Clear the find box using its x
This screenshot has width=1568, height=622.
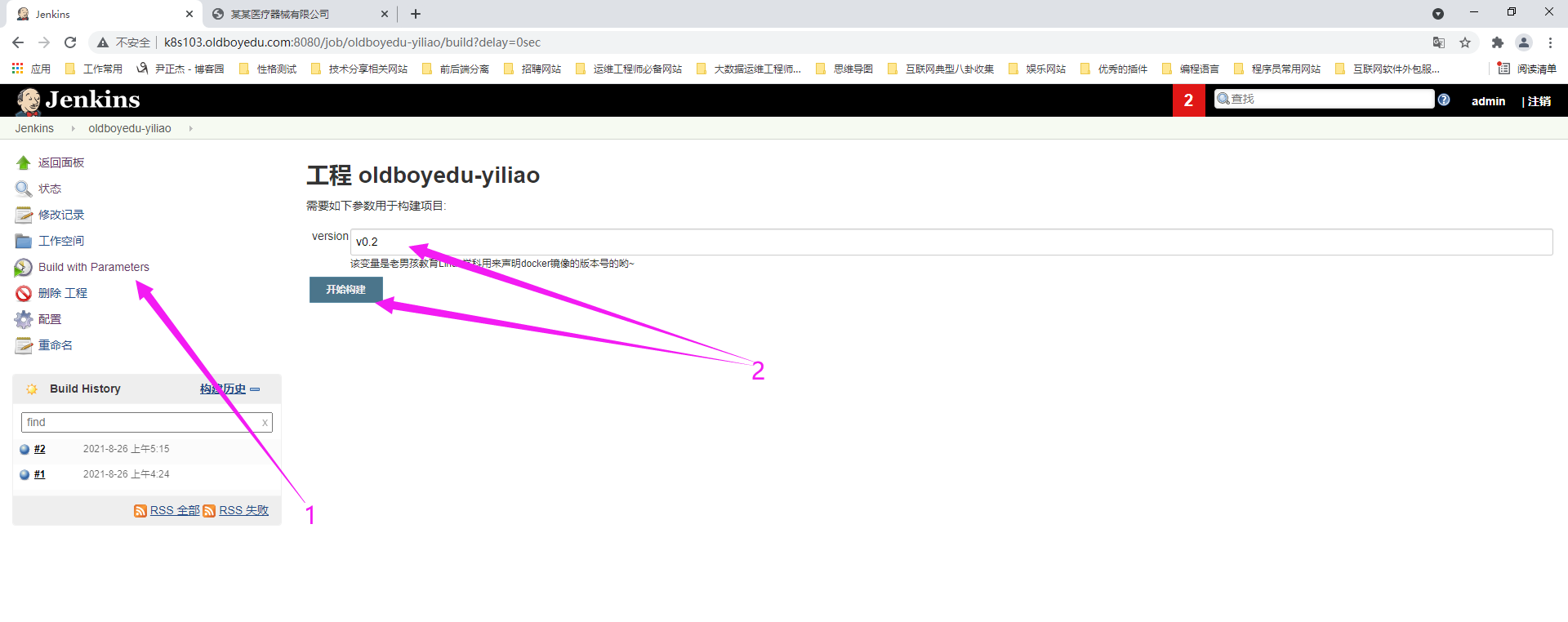click(x=265, y=423)
